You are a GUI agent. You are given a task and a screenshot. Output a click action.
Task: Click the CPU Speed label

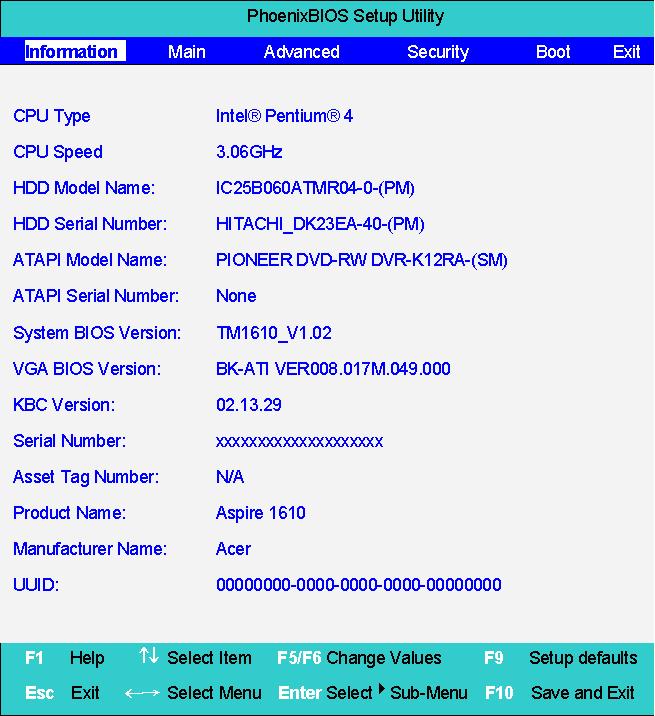[x=58, y=152]
